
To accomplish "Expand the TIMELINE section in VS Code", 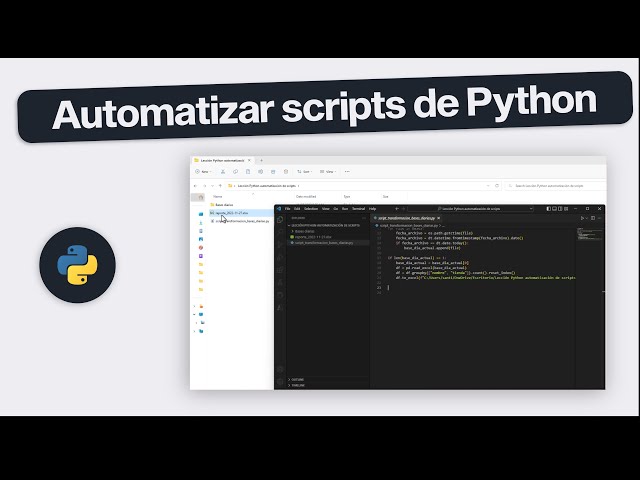I will [x=296, y=385].
